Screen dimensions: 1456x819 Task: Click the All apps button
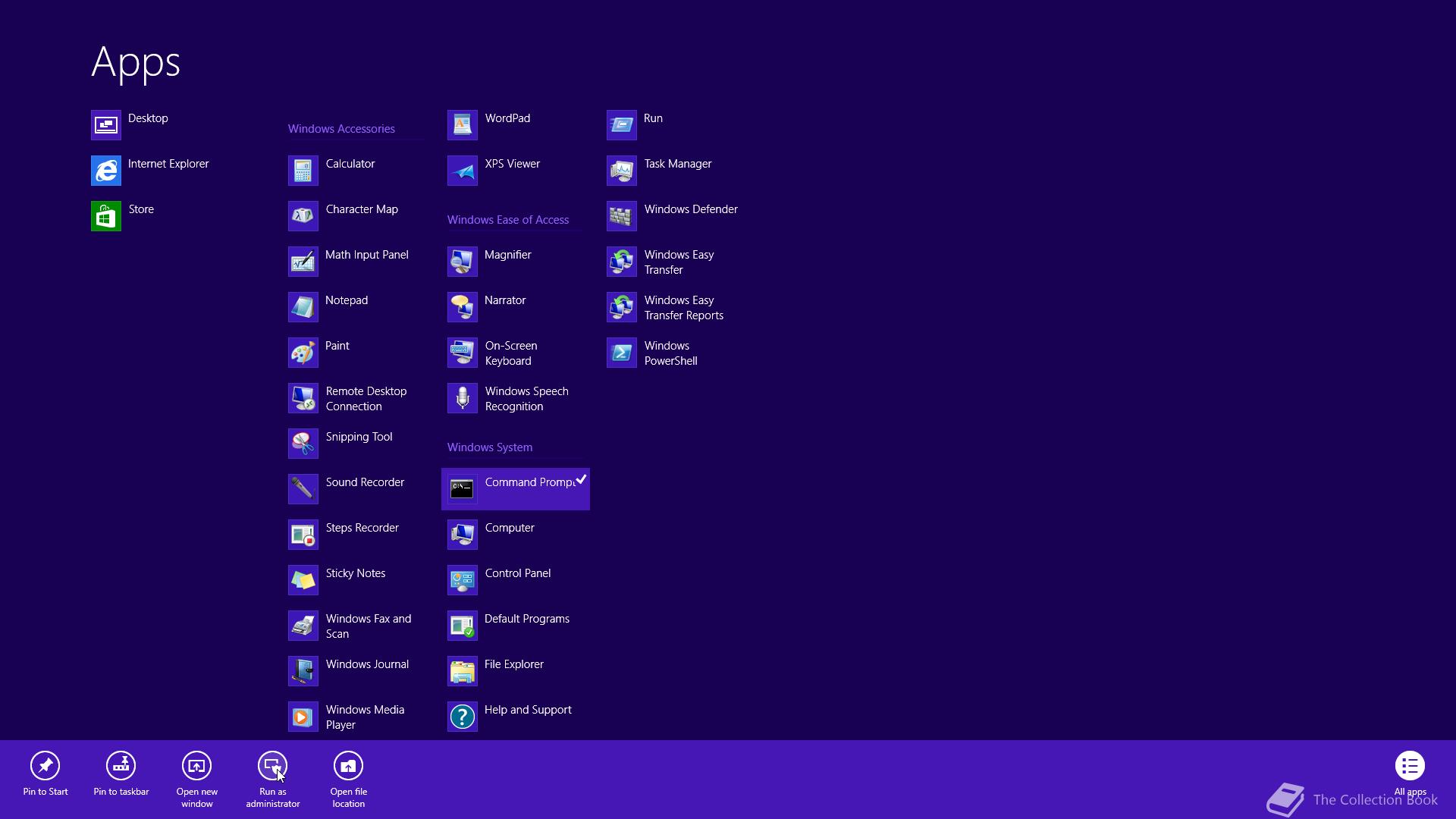pos(1410,773)
